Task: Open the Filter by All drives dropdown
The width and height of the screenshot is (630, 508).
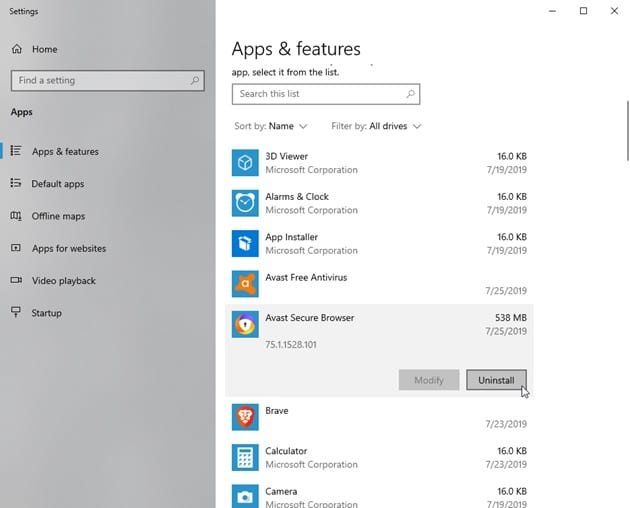Action: [x=376, y=126]
